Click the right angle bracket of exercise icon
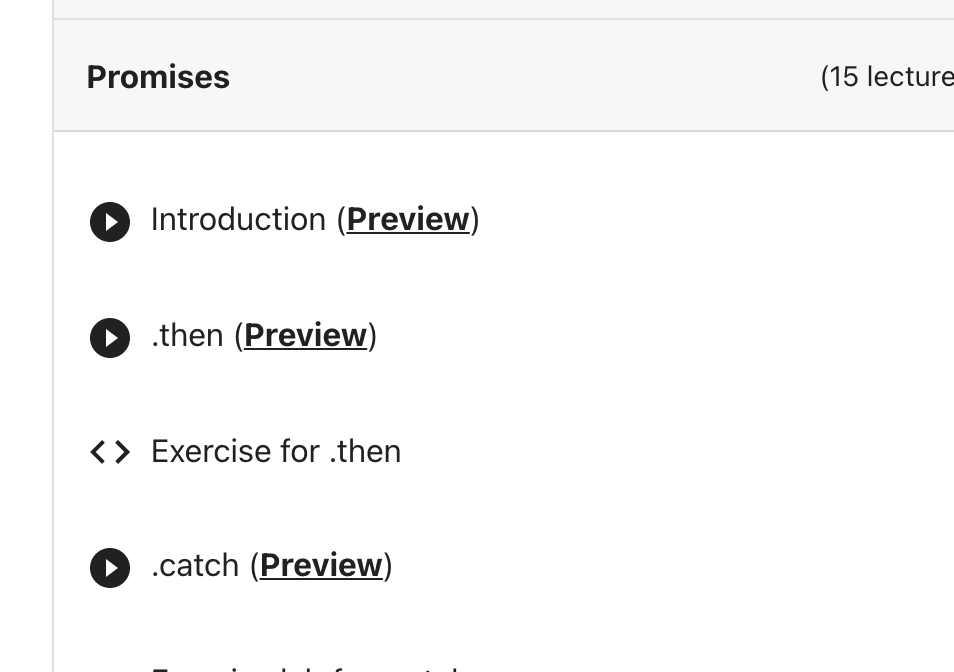Screen dimensions: 954x672 coord(122,452)
